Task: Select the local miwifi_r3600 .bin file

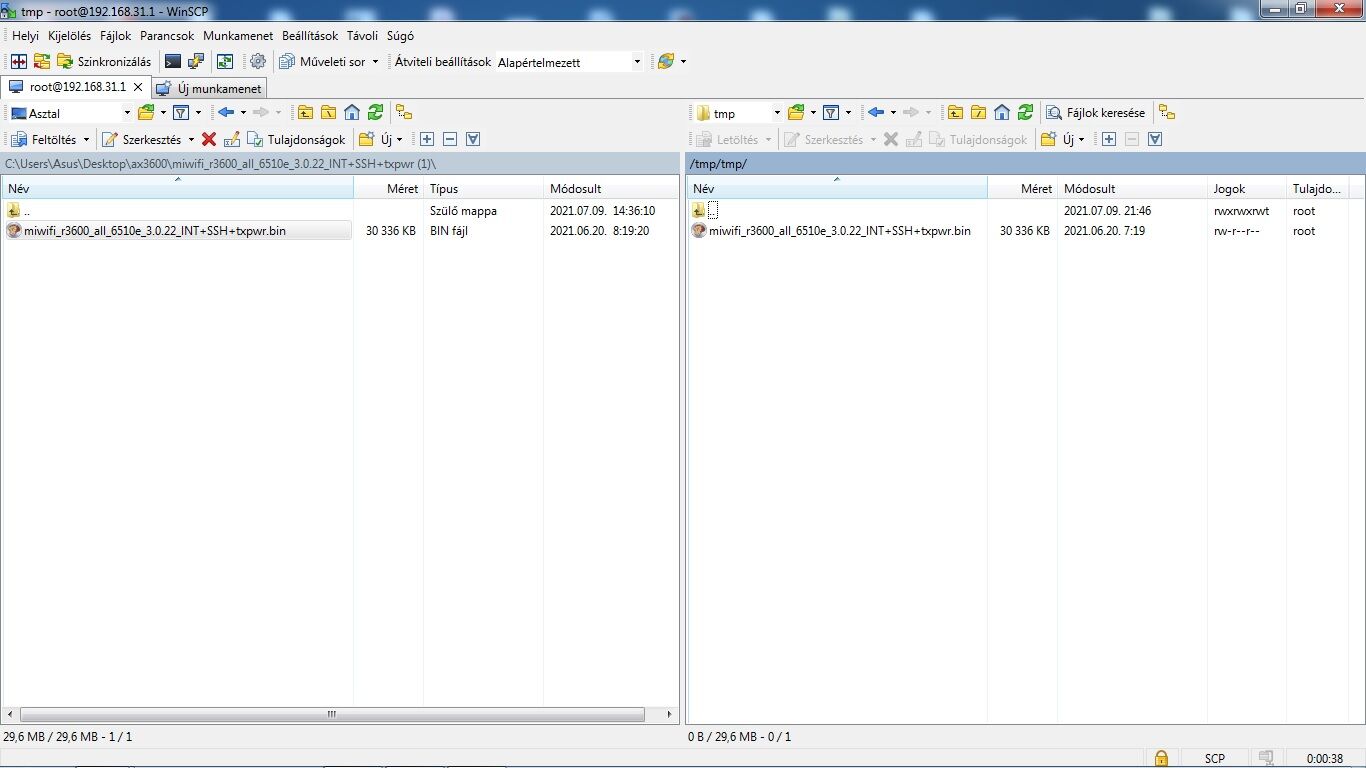Action: click(x=178, y=231)
